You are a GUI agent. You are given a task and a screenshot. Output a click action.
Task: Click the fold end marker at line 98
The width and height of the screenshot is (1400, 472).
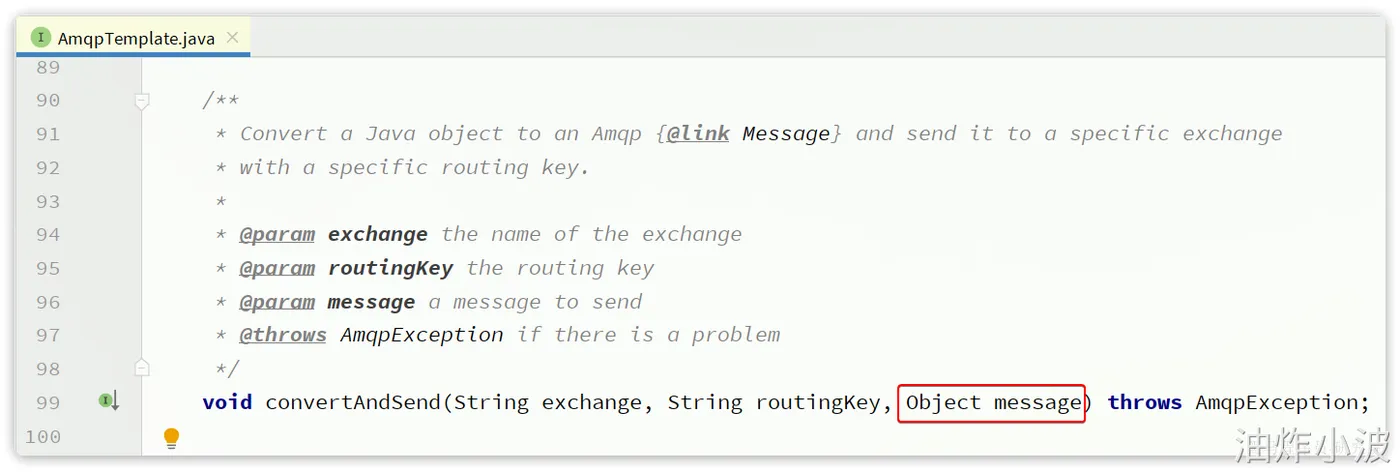[x=142, y=368]
